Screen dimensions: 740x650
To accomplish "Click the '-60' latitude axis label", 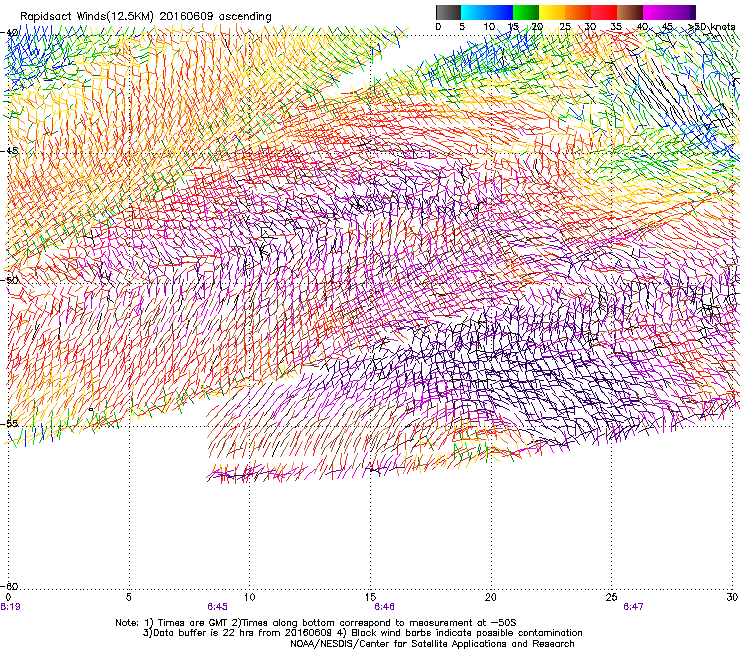I will 10,586.
